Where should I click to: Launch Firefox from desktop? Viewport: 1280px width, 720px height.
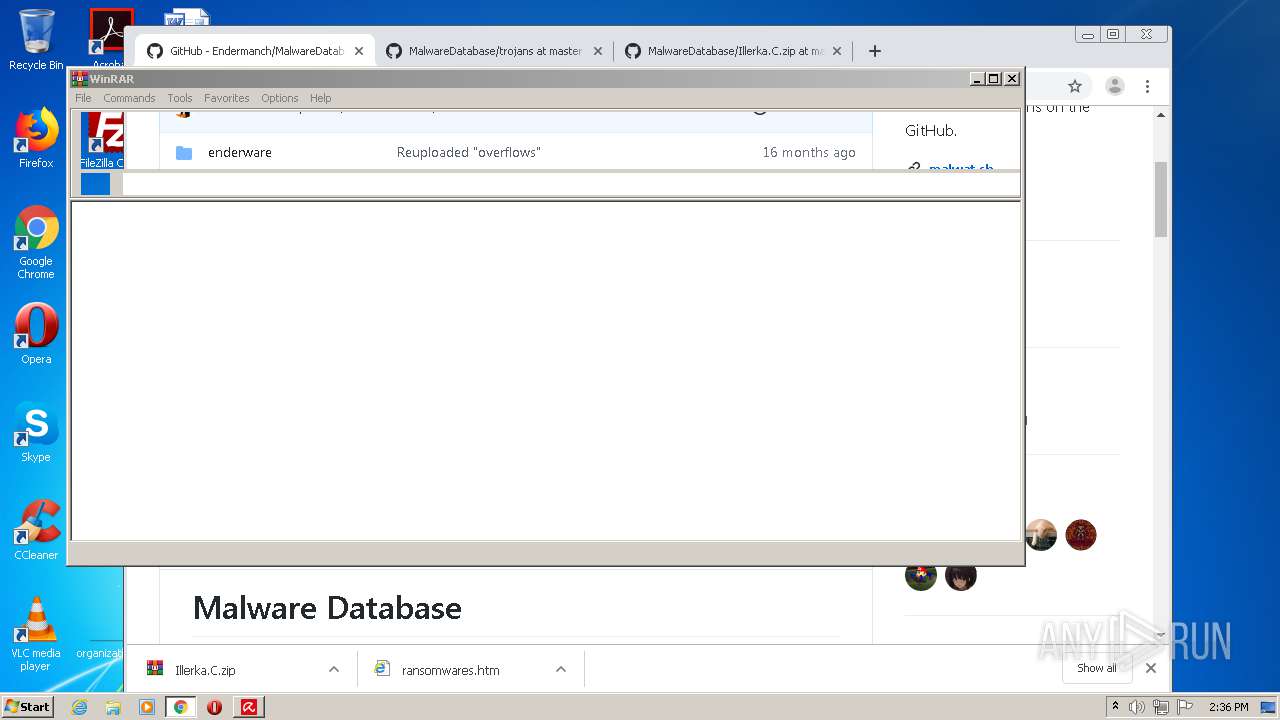pos(36,138)
